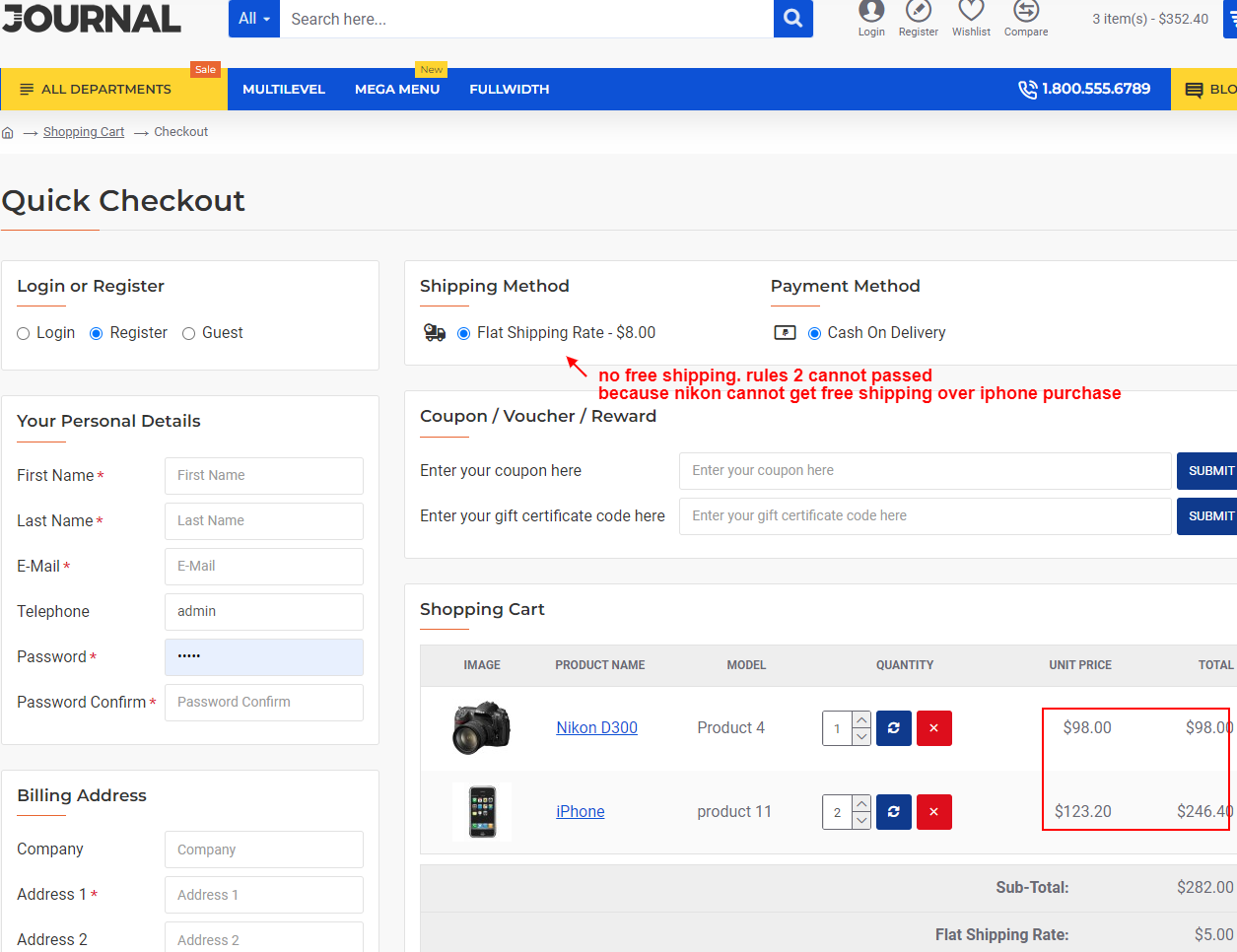The image size is (1237, 952).
Task: Click the hamburger icon in All Departments
Action: coord(27,89)
